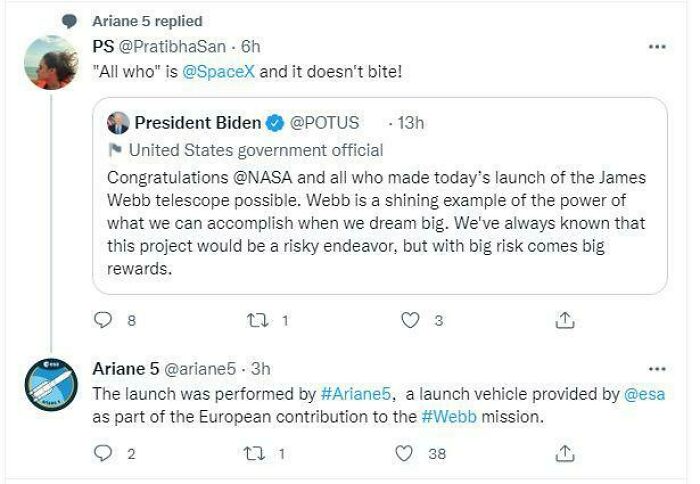The width and height of the screenshot is (700, 484).
Task: Open more options for Ariane 5 tweet
Action: (x=657, y=369)
